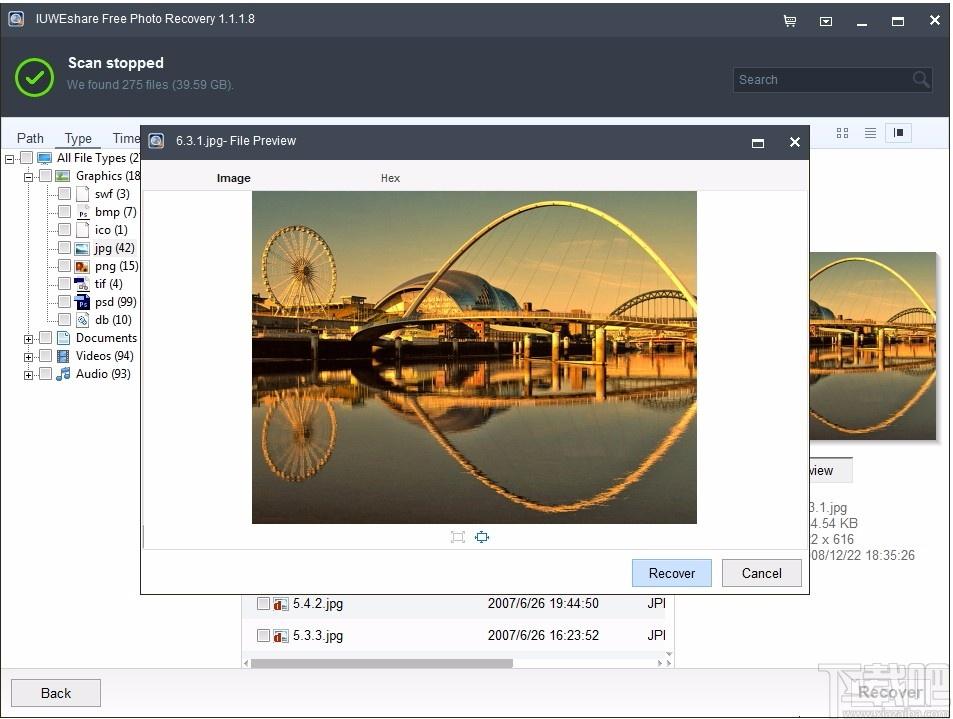Viewport: 953px width, 719px height.
Task: Close the File Preview dialog
Action: [794, 142]
